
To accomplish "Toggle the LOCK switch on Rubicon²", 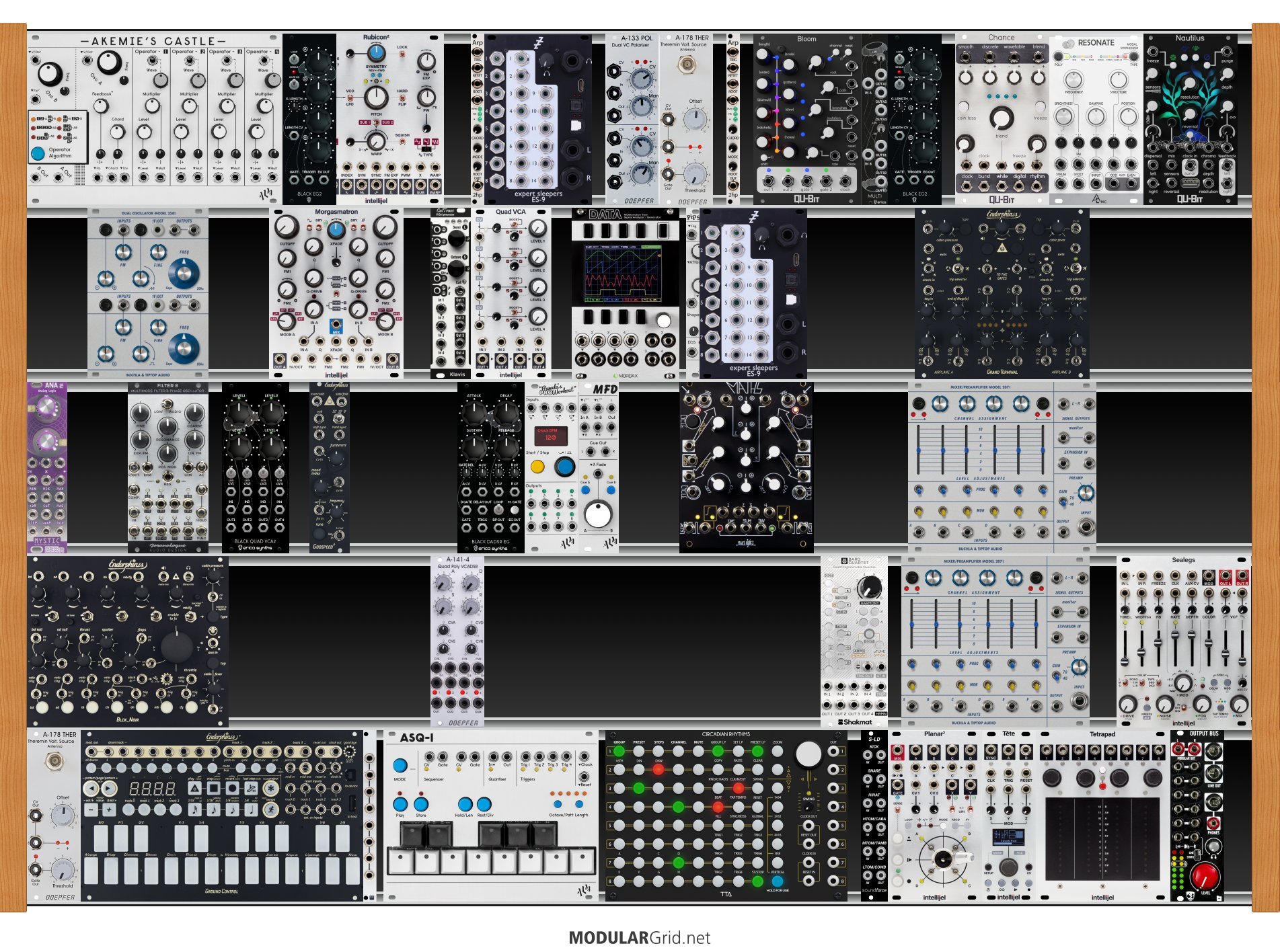I will (x=402, y=54).
